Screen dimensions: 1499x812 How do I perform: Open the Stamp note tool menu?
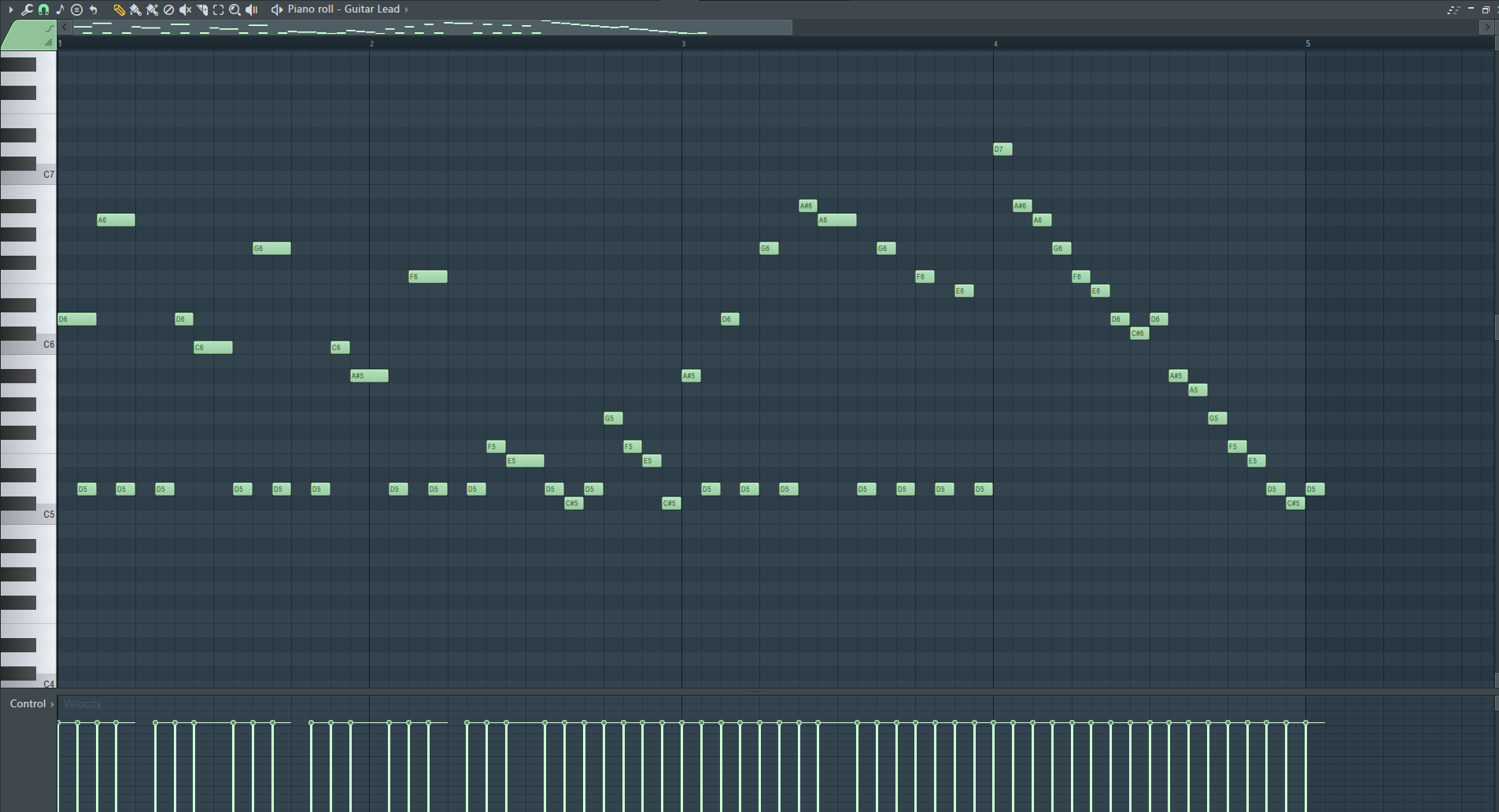point(60,9)
